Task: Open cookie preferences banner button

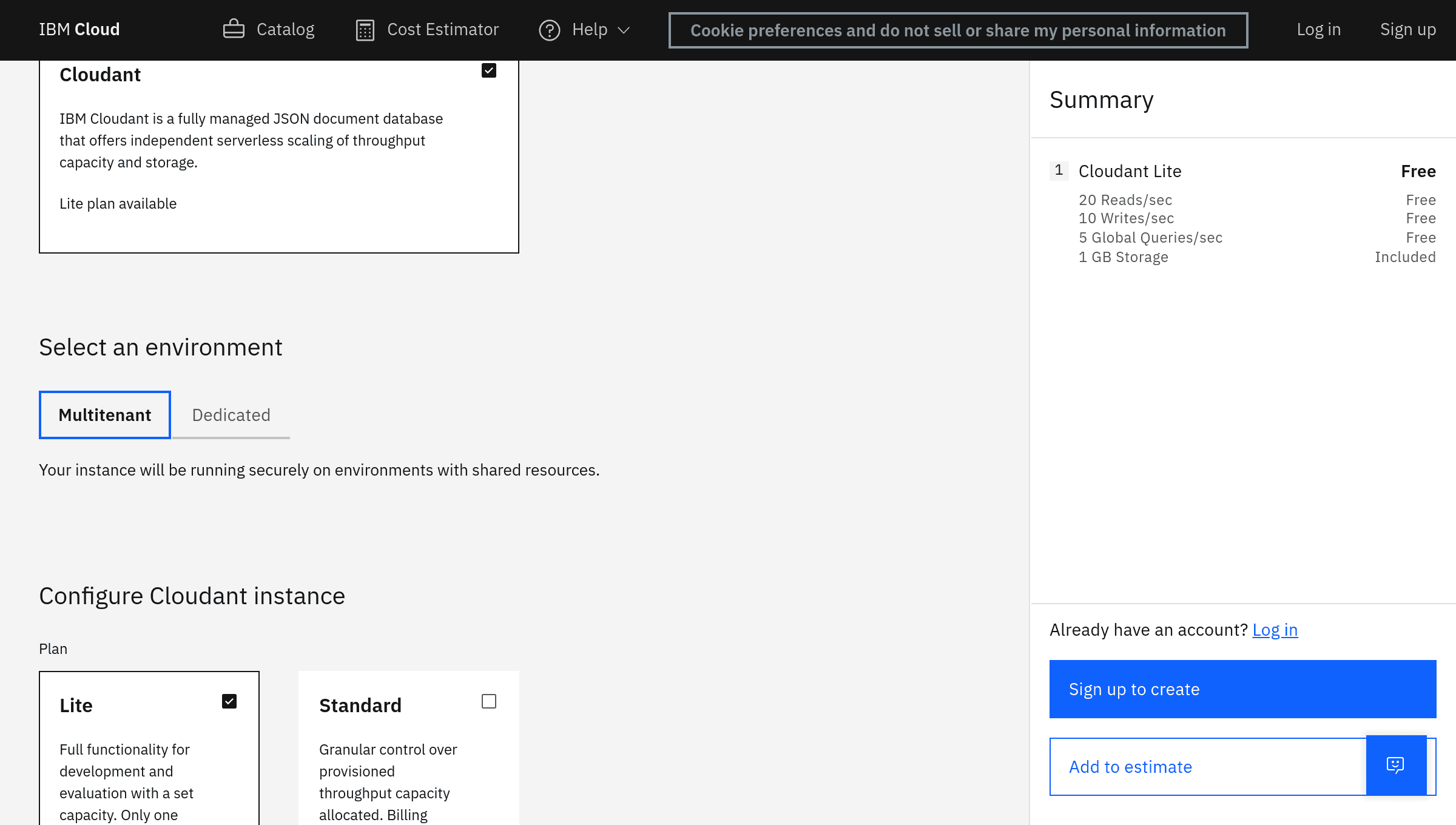Action: pos(958,30)
